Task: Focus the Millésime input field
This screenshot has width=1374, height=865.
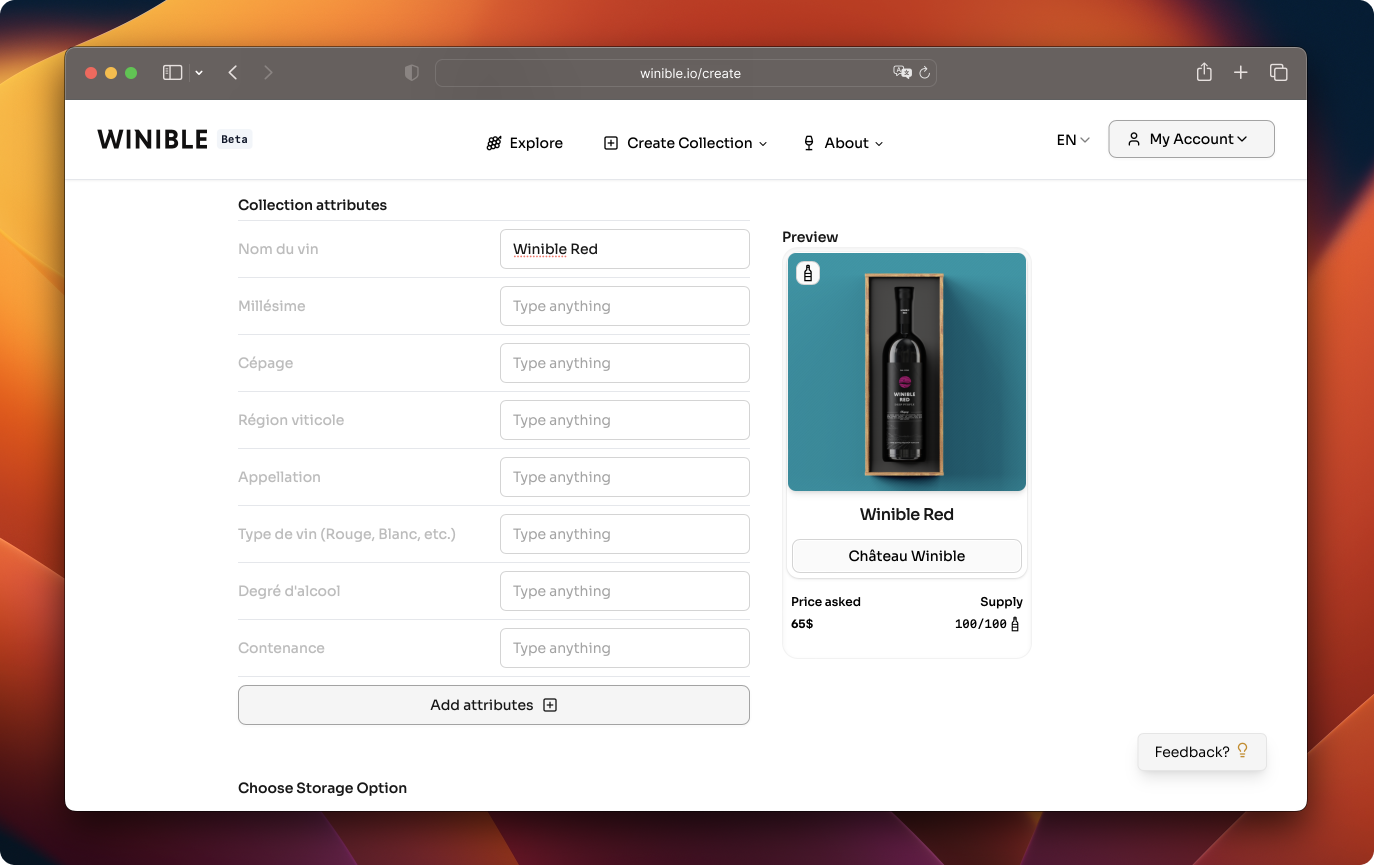Action: click(x=625, y=306)
